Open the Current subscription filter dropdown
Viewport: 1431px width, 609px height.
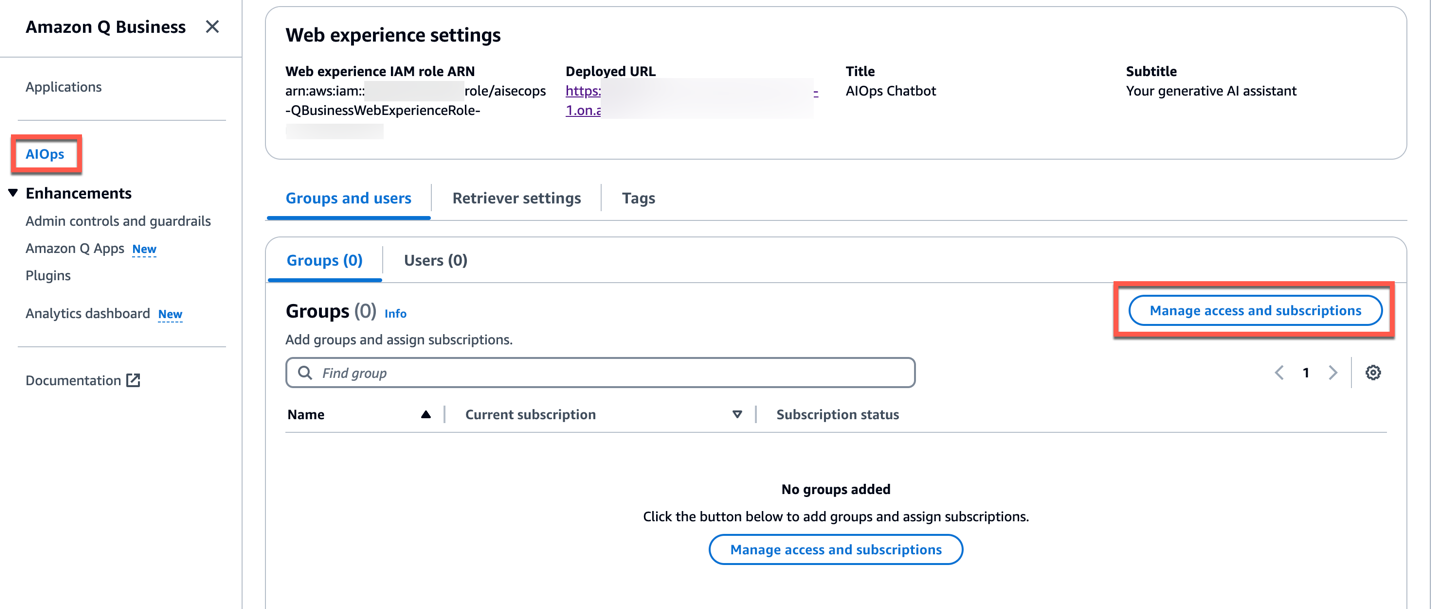click(737, 413)
